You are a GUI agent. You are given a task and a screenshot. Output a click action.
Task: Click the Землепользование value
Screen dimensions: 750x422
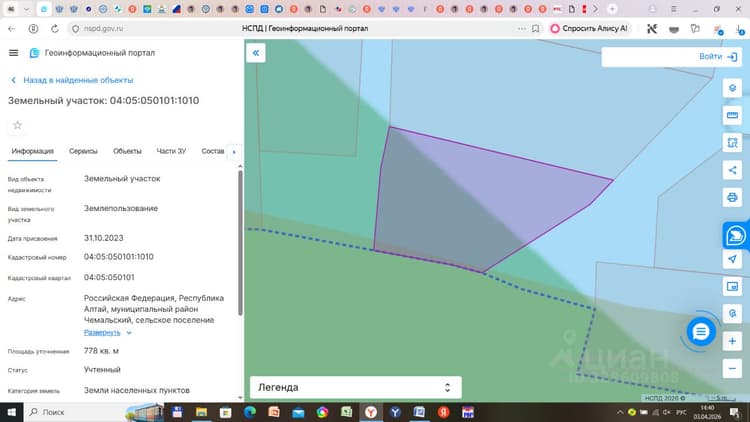pyautogui.click(x=121, y=209)
